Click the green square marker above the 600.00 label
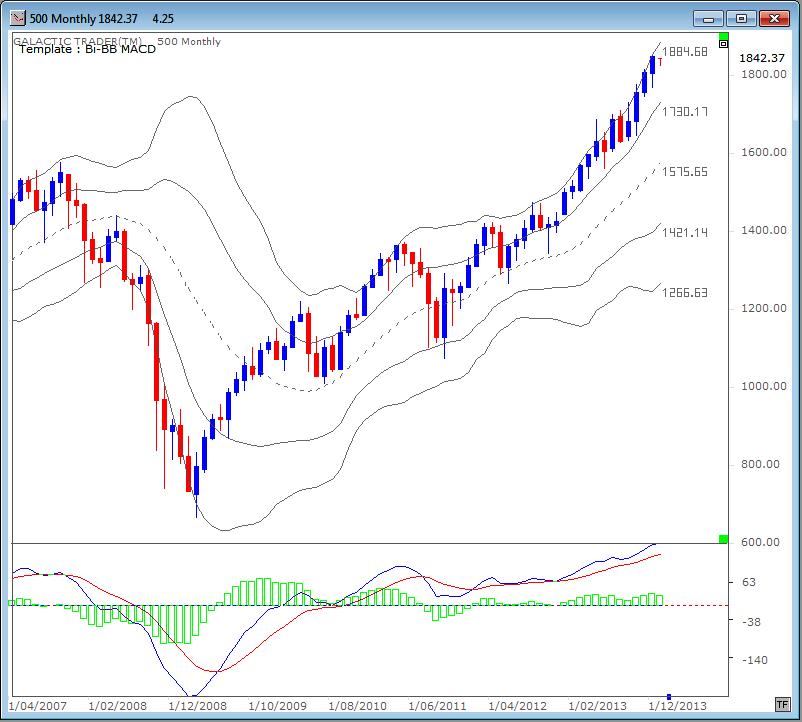This screenshot has width=802, height=722. (x=723, y=539)
